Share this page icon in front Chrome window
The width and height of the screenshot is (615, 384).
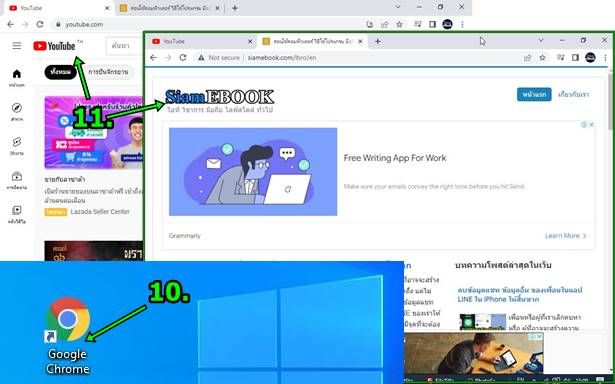[528, 58]
